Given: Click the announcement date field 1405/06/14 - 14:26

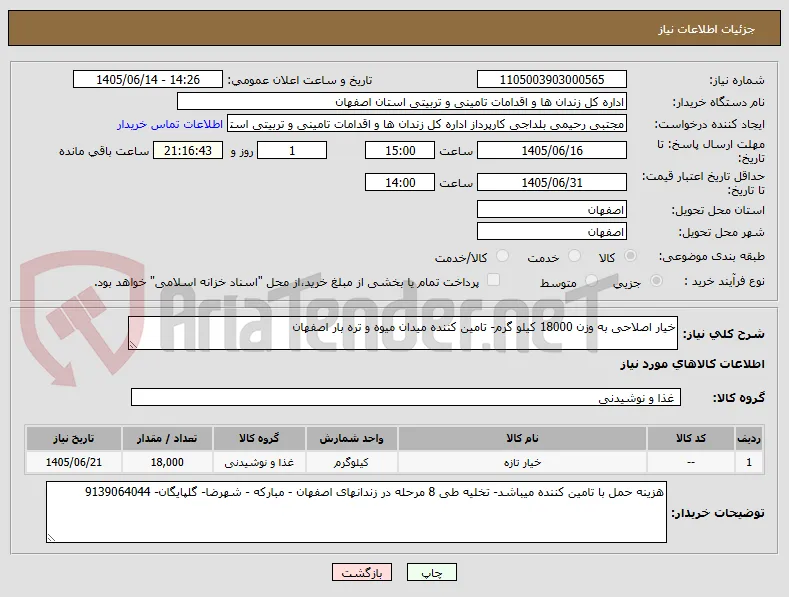Looking at the screenshot, I should [x=147, y=80].
